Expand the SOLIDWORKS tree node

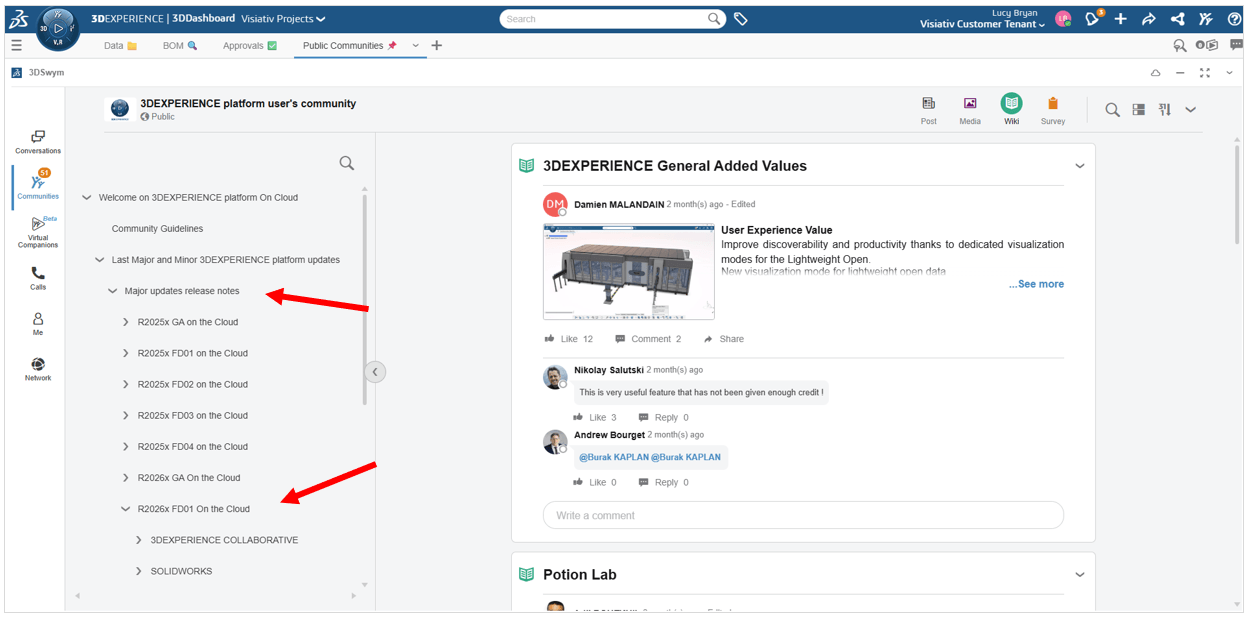pyautogui.click(x=139, y=571)
